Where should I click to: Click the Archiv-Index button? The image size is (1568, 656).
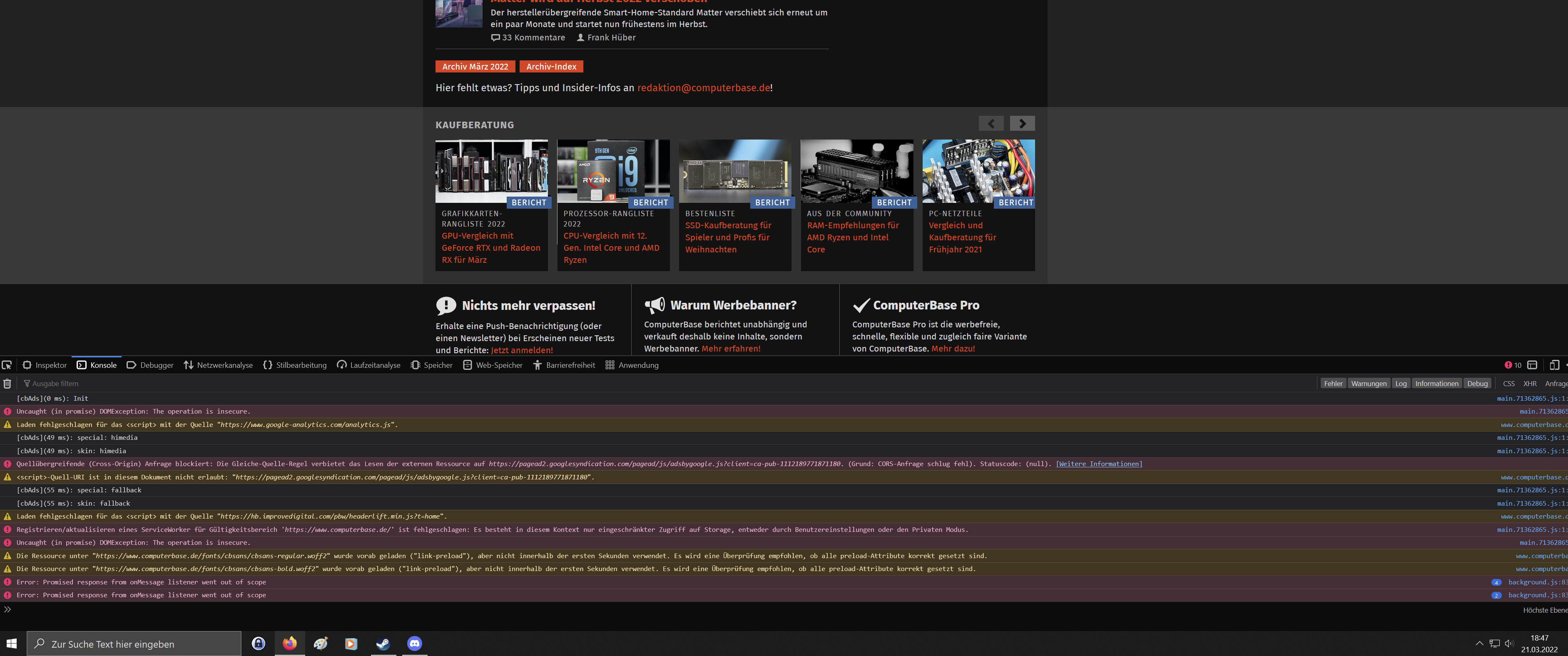551,66
